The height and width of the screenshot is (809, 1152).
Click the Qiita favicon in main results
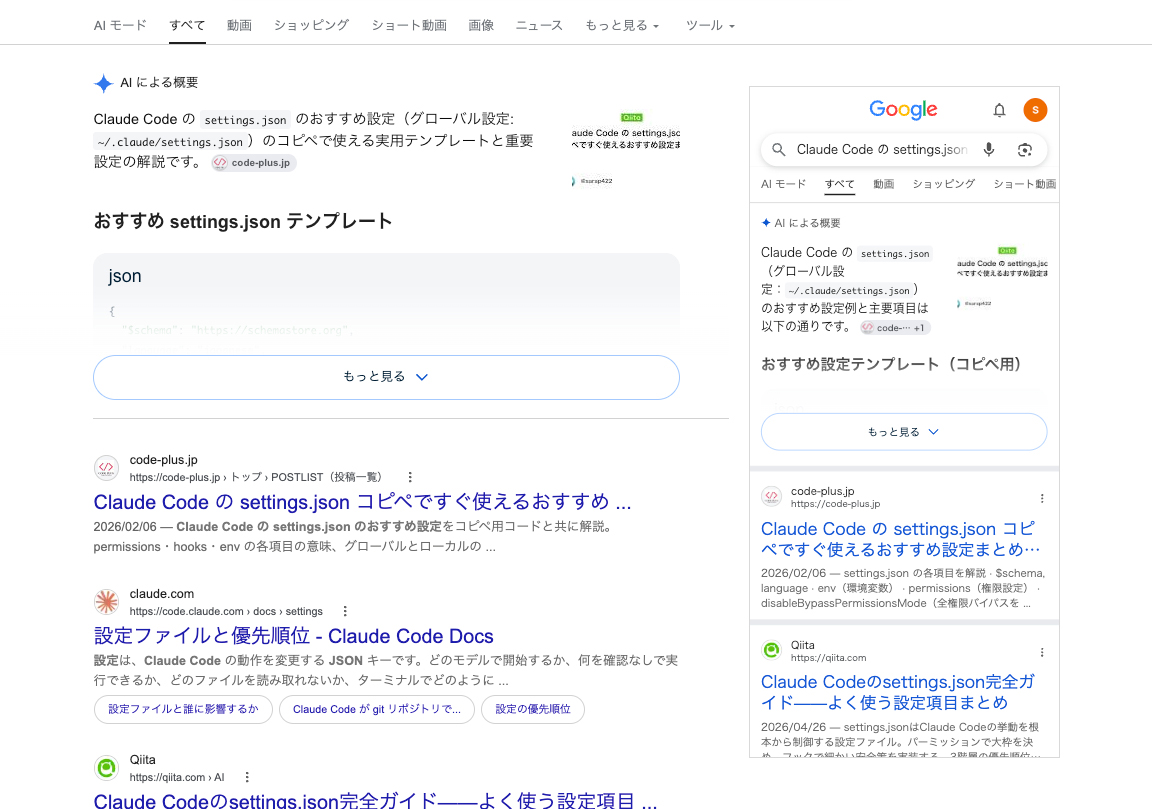coord(107,768)
